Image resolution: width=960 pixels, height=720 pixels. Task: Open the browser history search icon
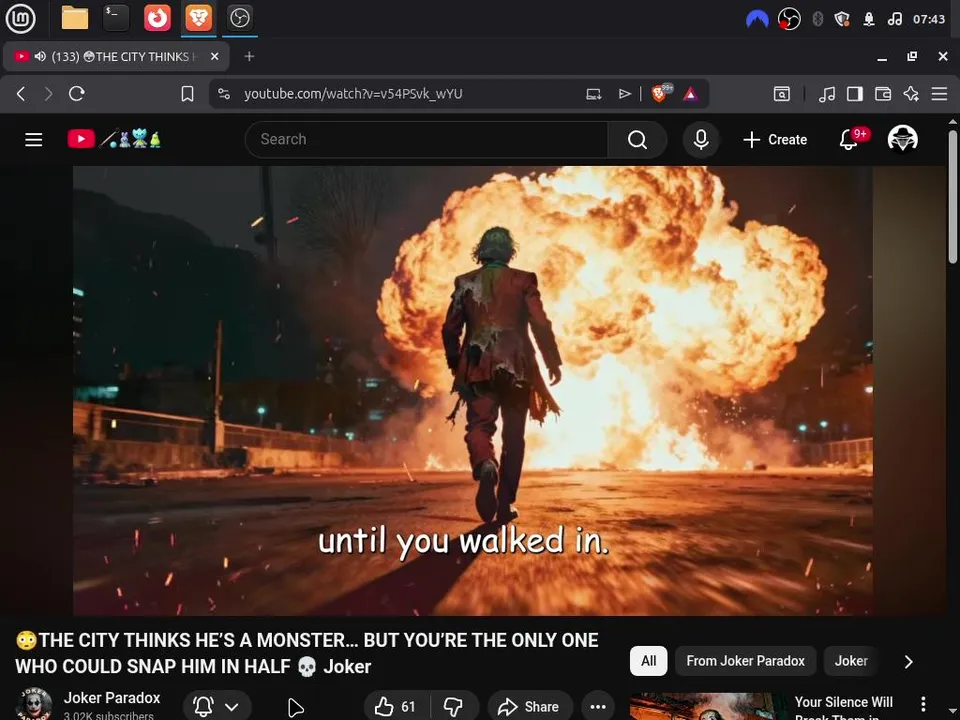click(781, 94)
